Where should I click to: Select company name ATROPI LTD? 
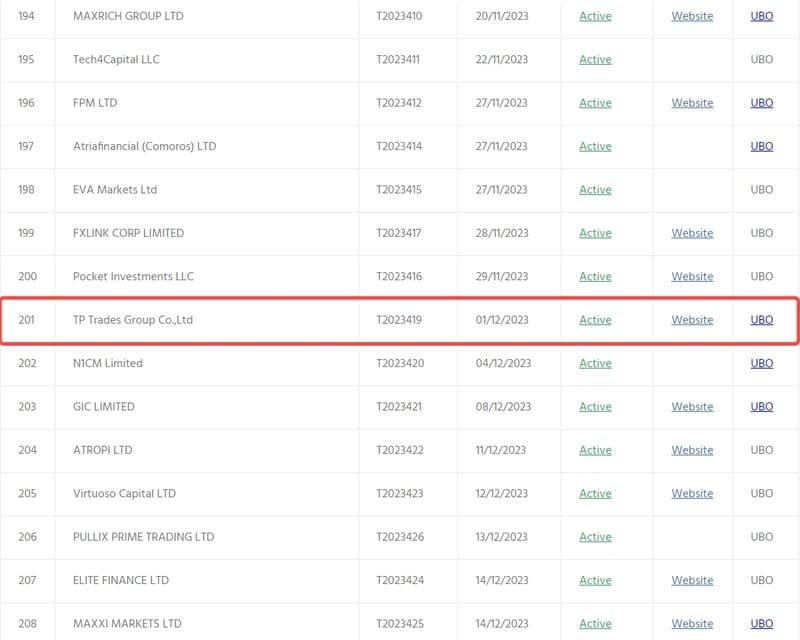103,450
